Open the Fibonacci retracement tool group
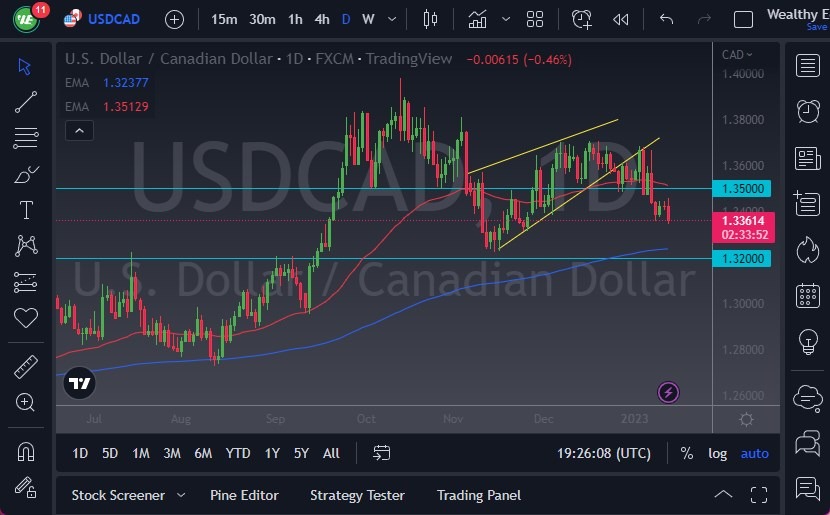 (25, 138)
